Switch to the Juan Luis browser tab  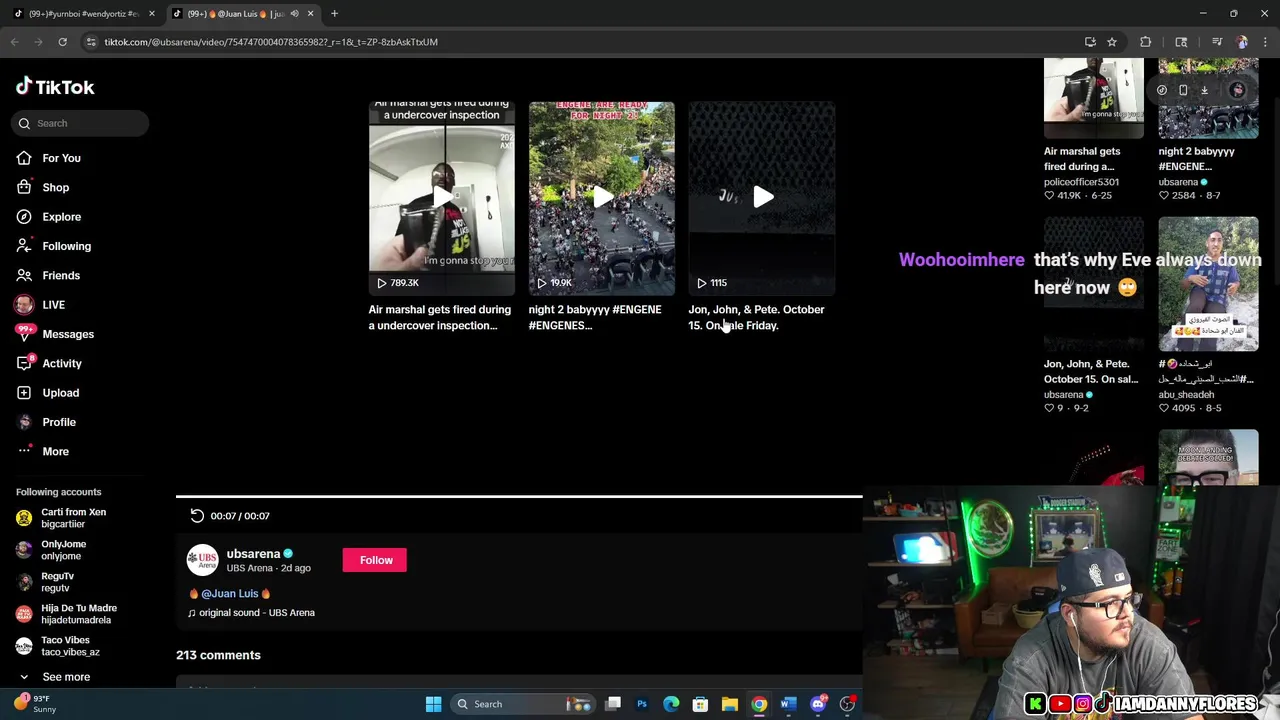tap(236, 14)
